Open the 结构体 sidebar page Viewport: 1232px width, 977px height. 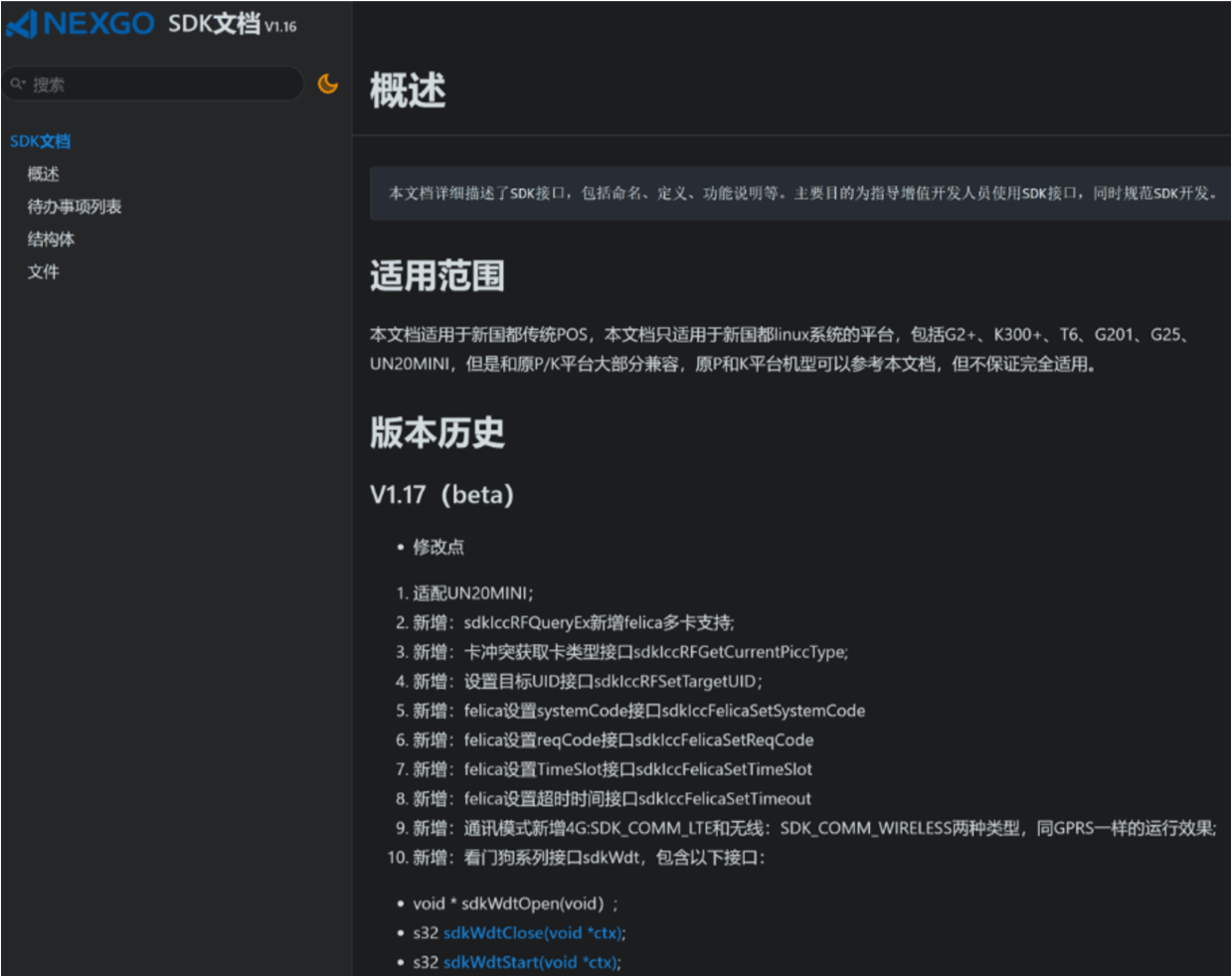(x=51, y=240)
